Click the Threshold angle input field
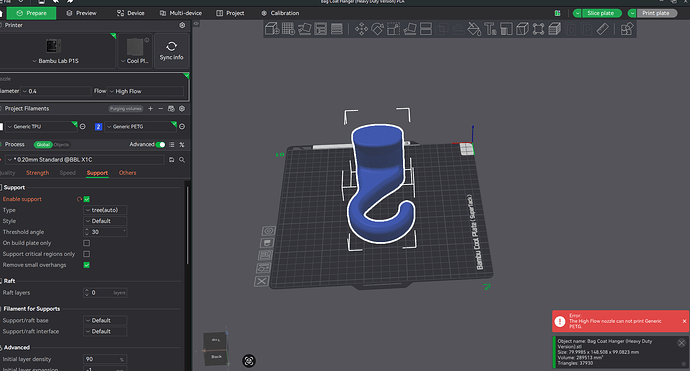This screenshot has width=690, height=371. click(105, 232)
